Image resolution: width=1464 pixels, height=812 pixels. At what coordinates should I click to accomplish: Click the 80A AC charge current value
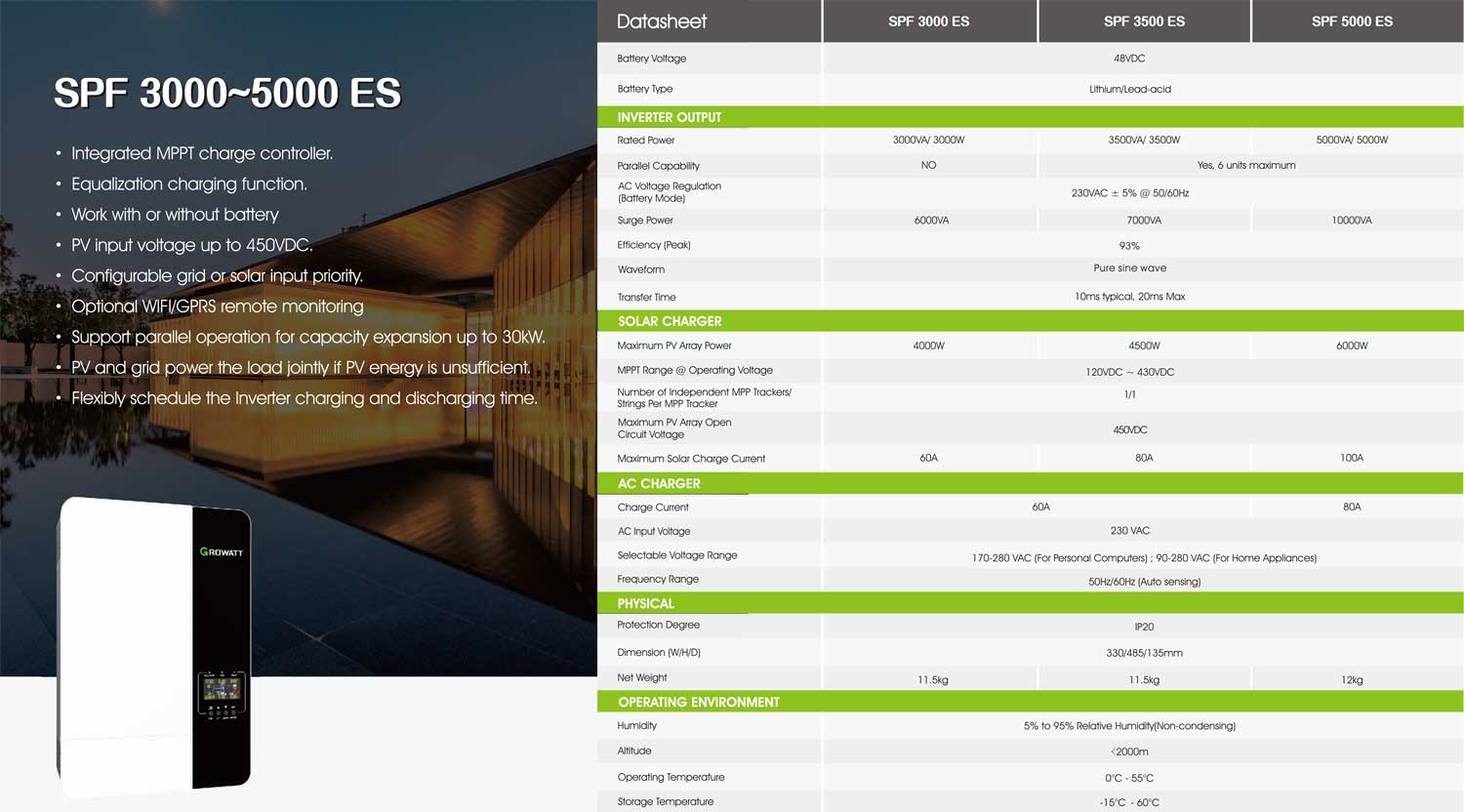1352,507
